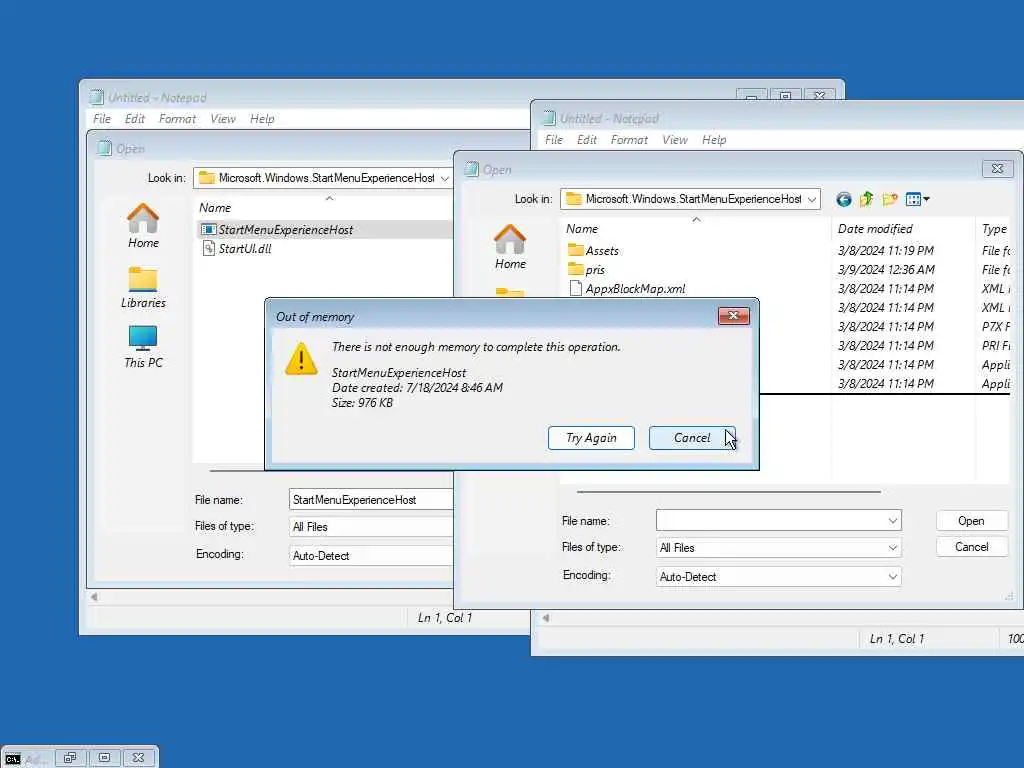Image resolution: width=1024 pixels, height=768 pixels.
Task: Open Files of type combo in left dialog
Action: click(x=371, y=527)
